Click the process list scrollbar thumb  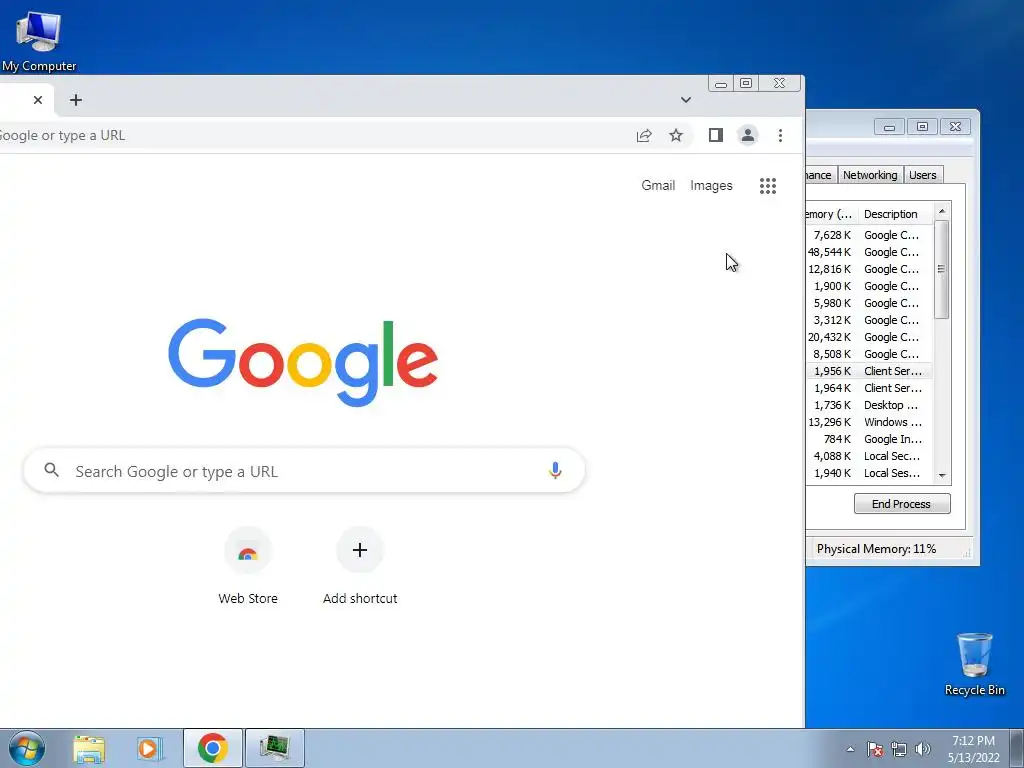pos(942,269)
